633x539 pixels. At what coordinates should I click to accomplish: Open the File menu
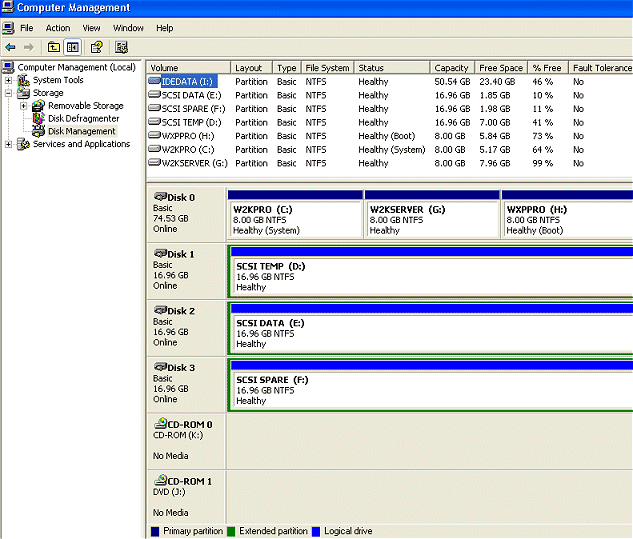(x=27, y=28)
